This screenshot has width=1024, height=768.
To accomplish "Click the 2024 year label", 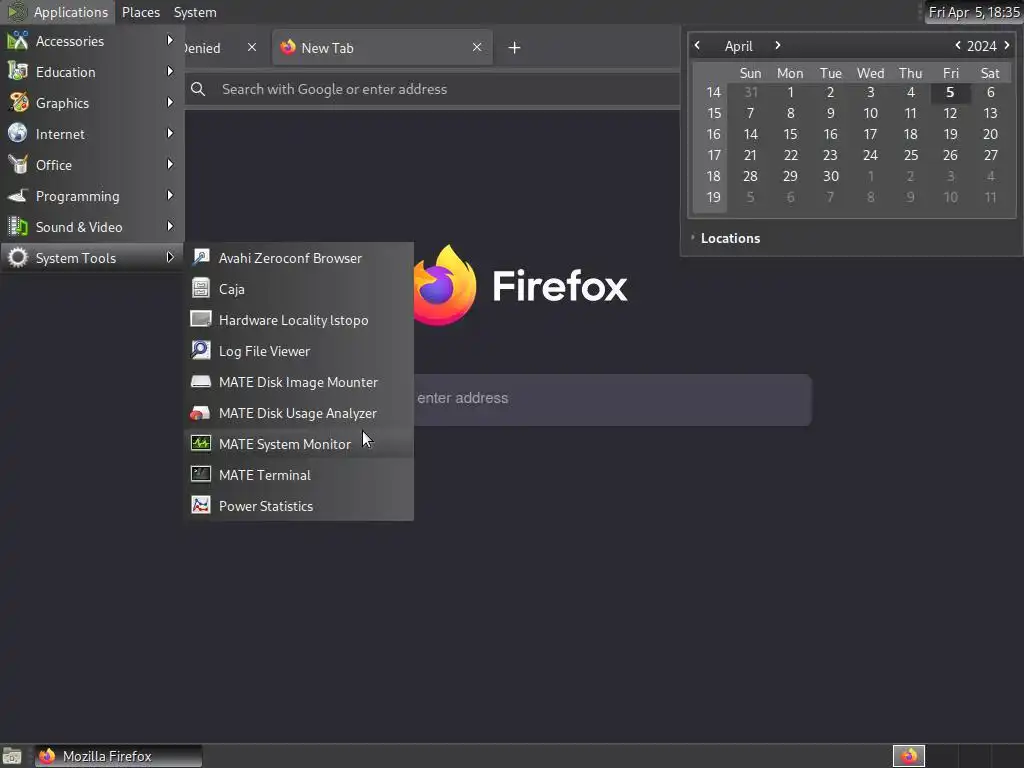I will 981,46.
